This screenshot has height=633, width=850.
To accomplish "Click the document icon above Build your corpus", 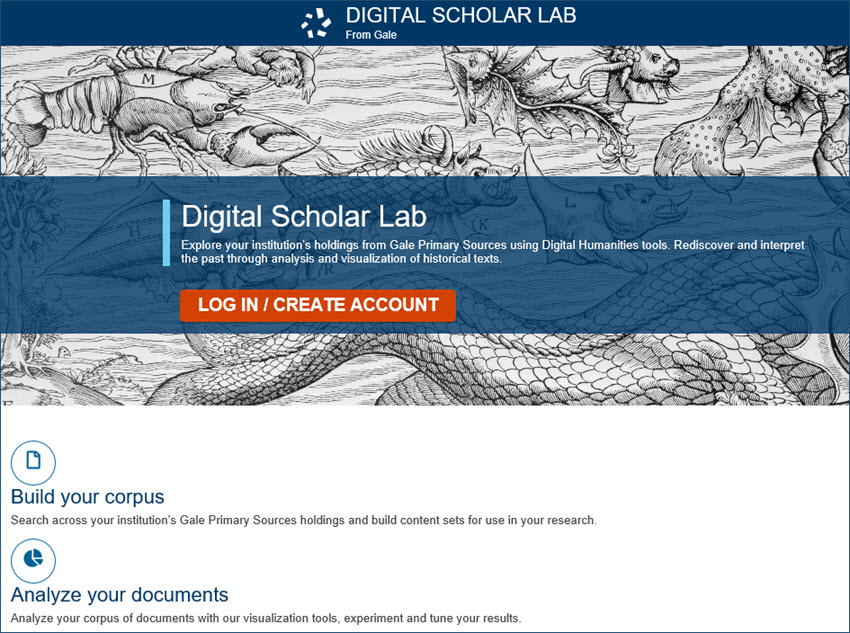I will pos(33,462).
